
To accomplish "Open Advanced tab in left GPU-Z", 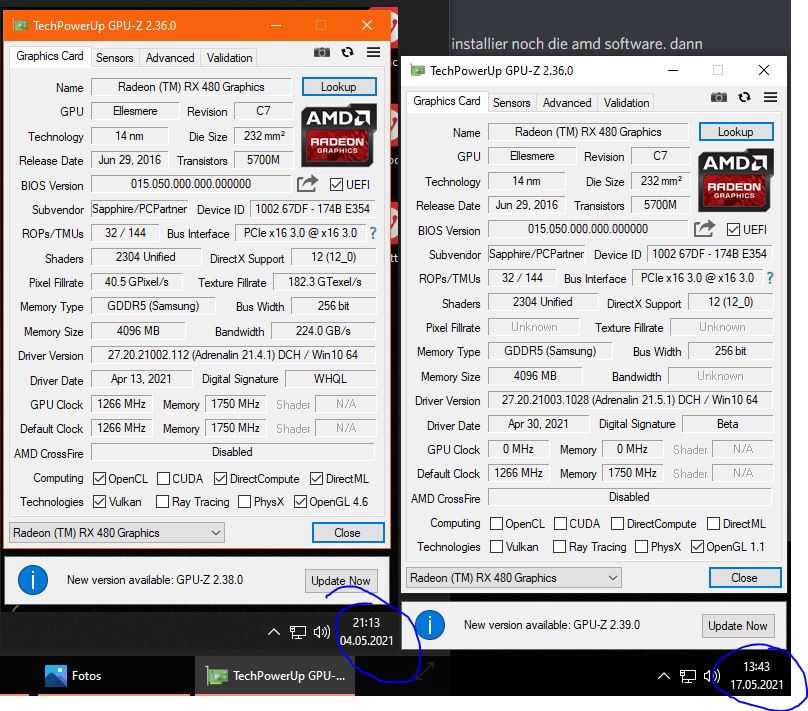I will coord(170,58).
